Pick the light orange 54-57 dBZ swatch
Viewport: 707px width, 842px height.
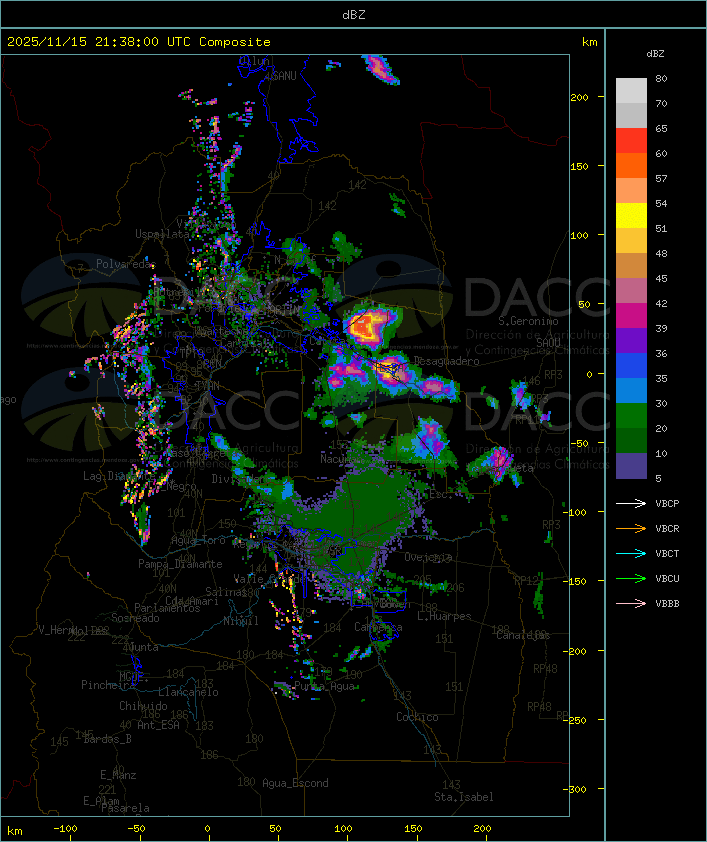(631, 191)
